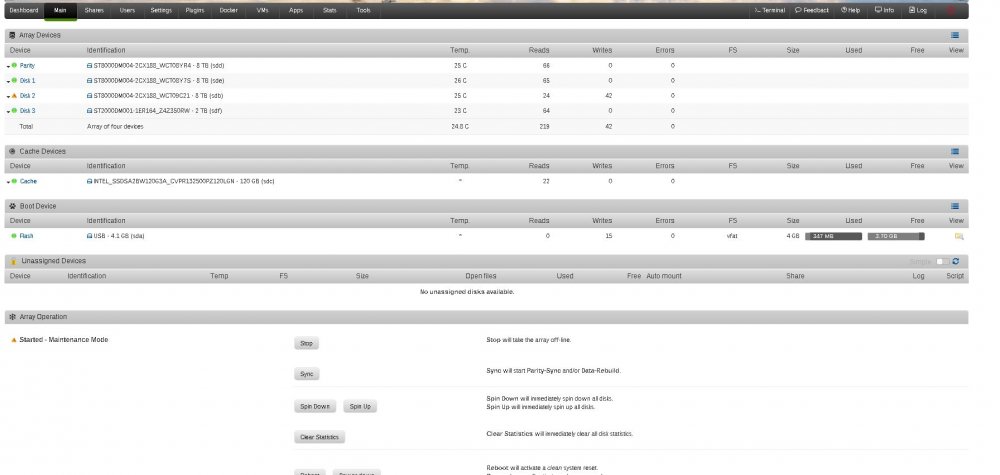Click the Disk 1 green status indicator
1000x475 pixels.
tap(14, 80)
